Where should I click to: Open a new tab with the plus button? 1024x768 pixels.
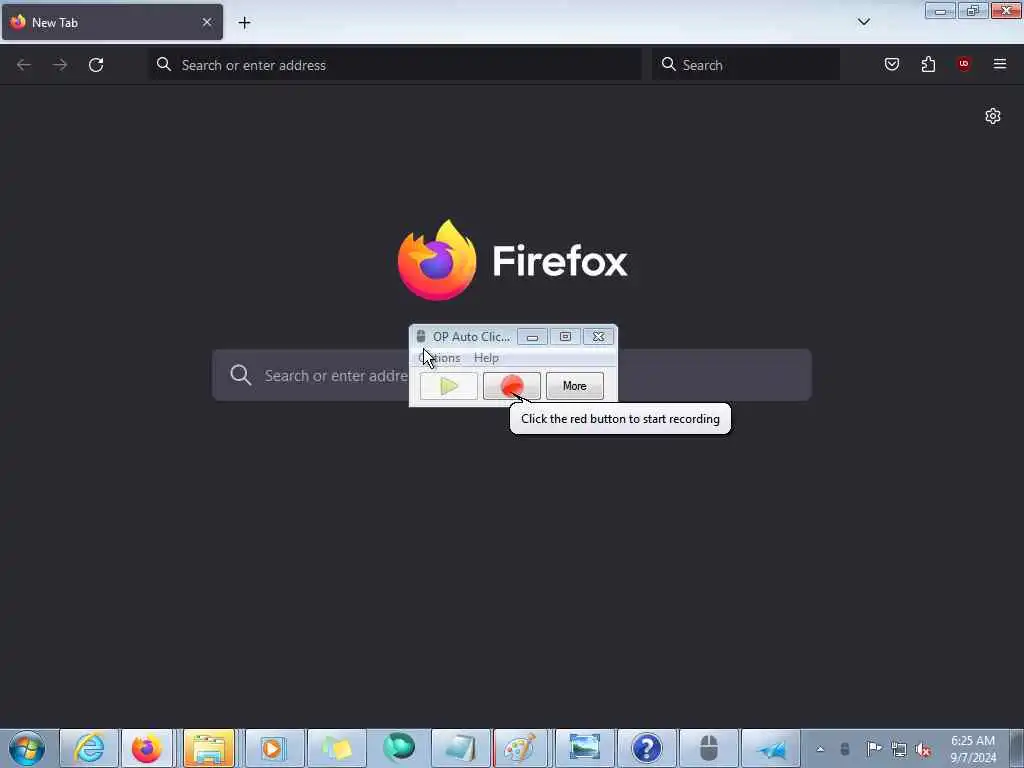[x=244, y=23]
